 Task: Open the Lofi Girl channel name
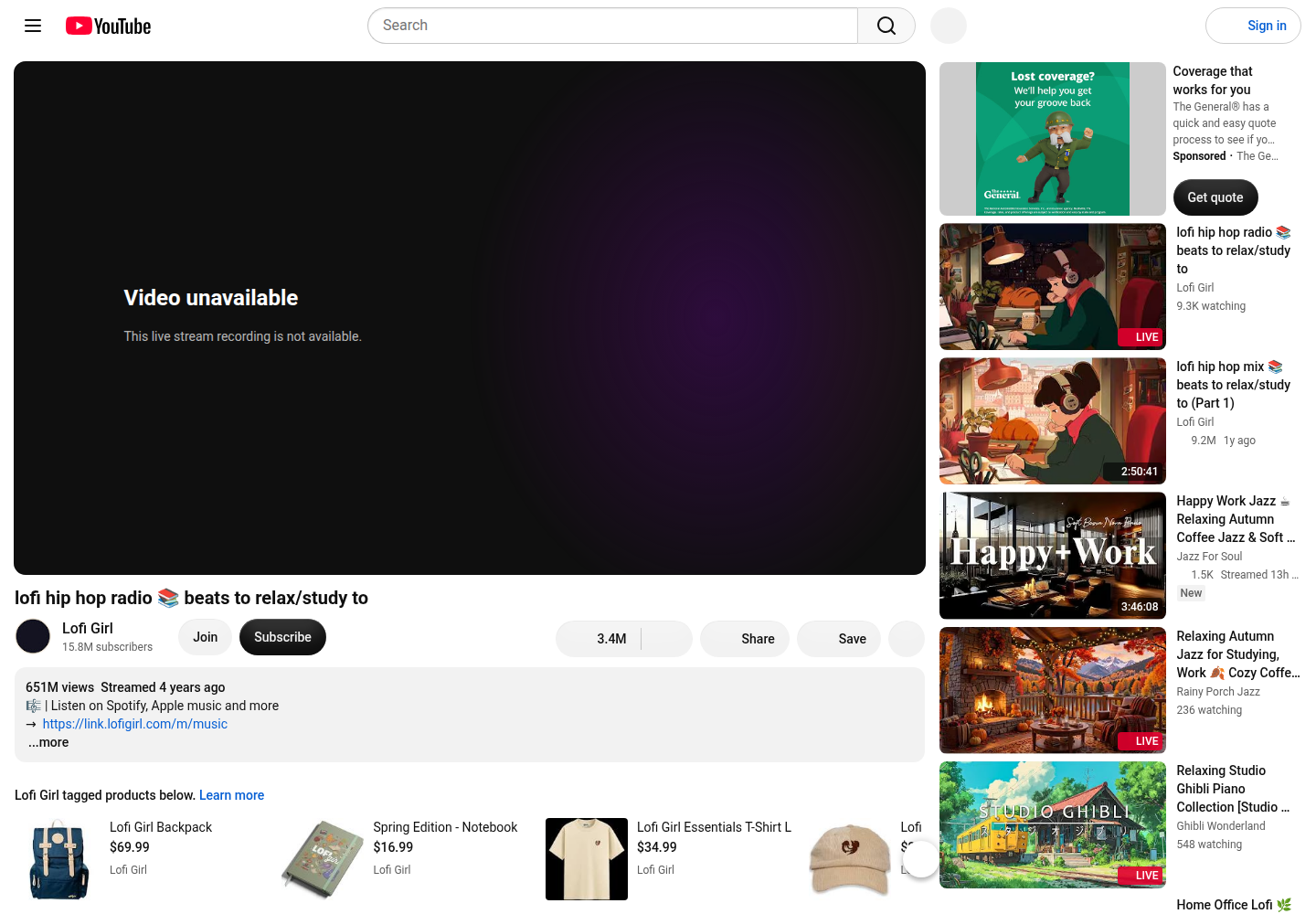88,628
